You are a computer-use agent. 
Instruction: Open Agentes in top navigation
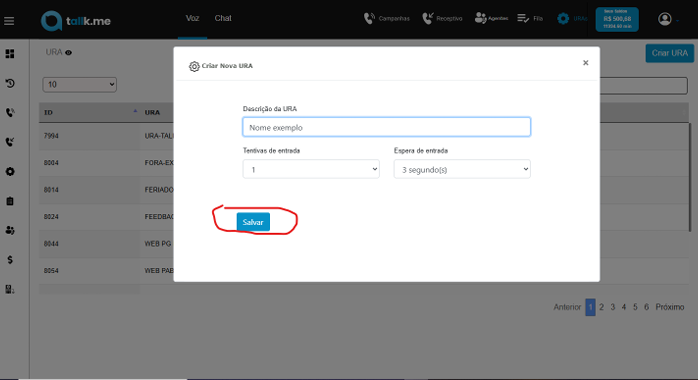point(491,18)
